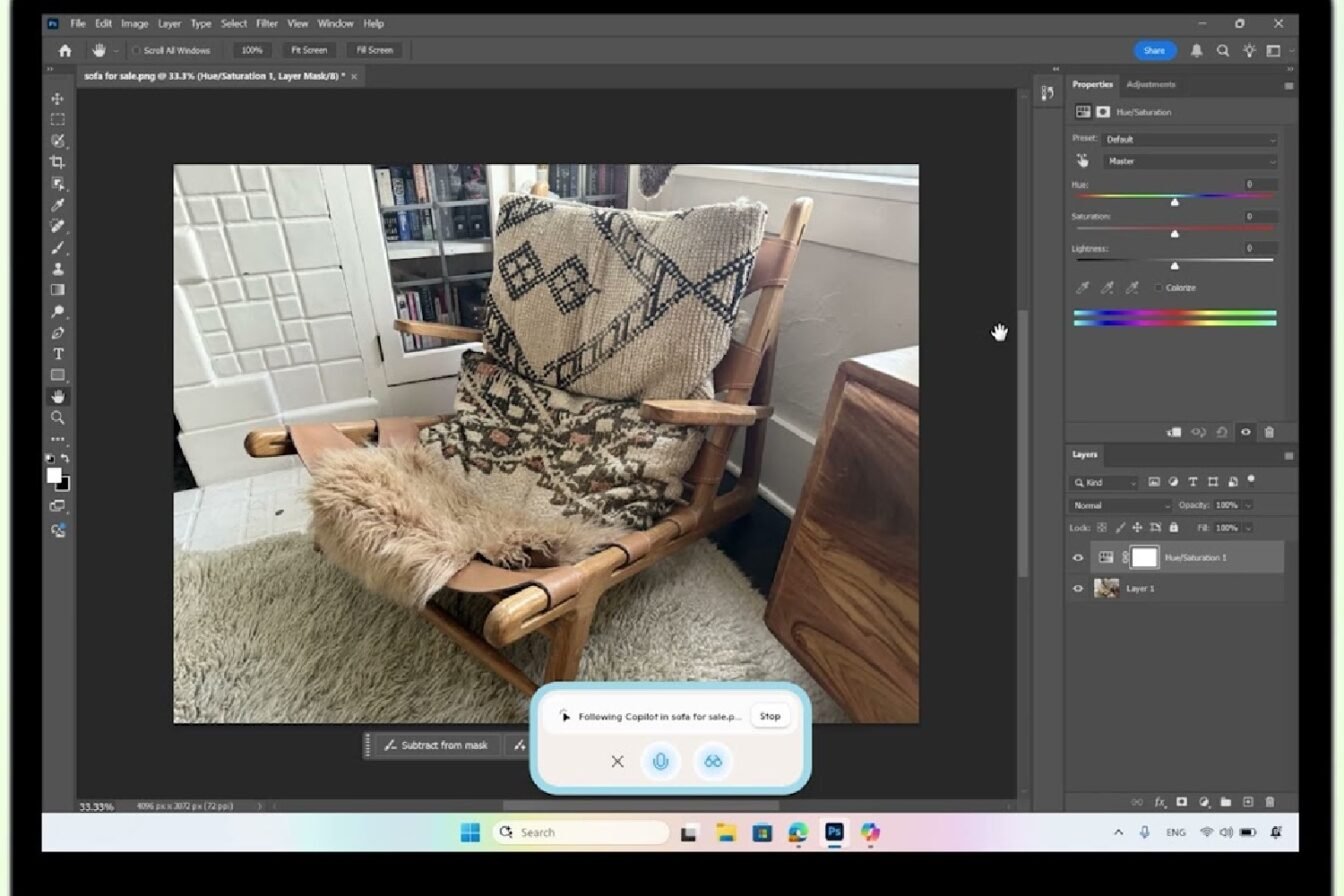Image resolution: width=1344 pixels, height=896 pixels.
Task: Select the Crop tool
Action: 58,162
